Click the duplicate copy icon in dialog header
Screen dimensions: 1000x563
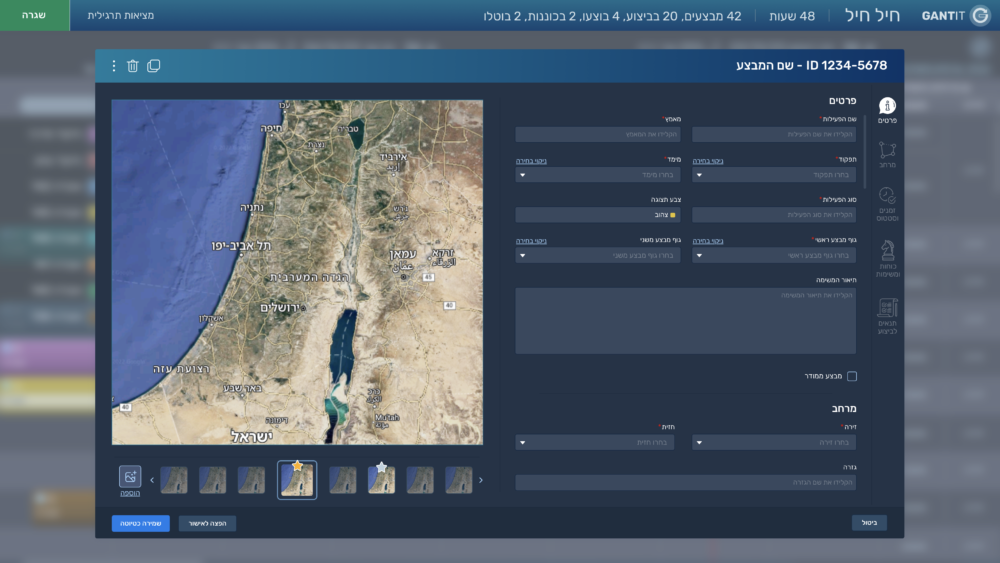[x=154, y=66]
